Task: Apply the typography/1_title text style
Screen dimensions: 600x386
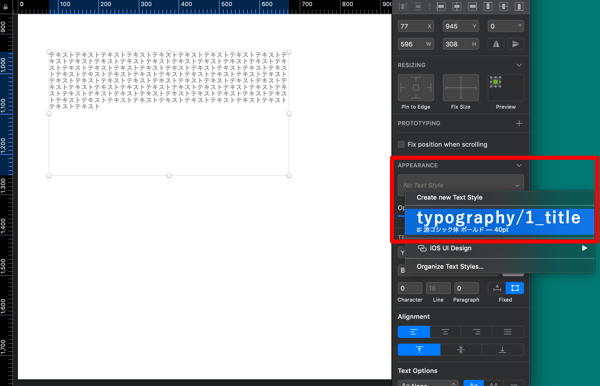Action: coord(499,222)
